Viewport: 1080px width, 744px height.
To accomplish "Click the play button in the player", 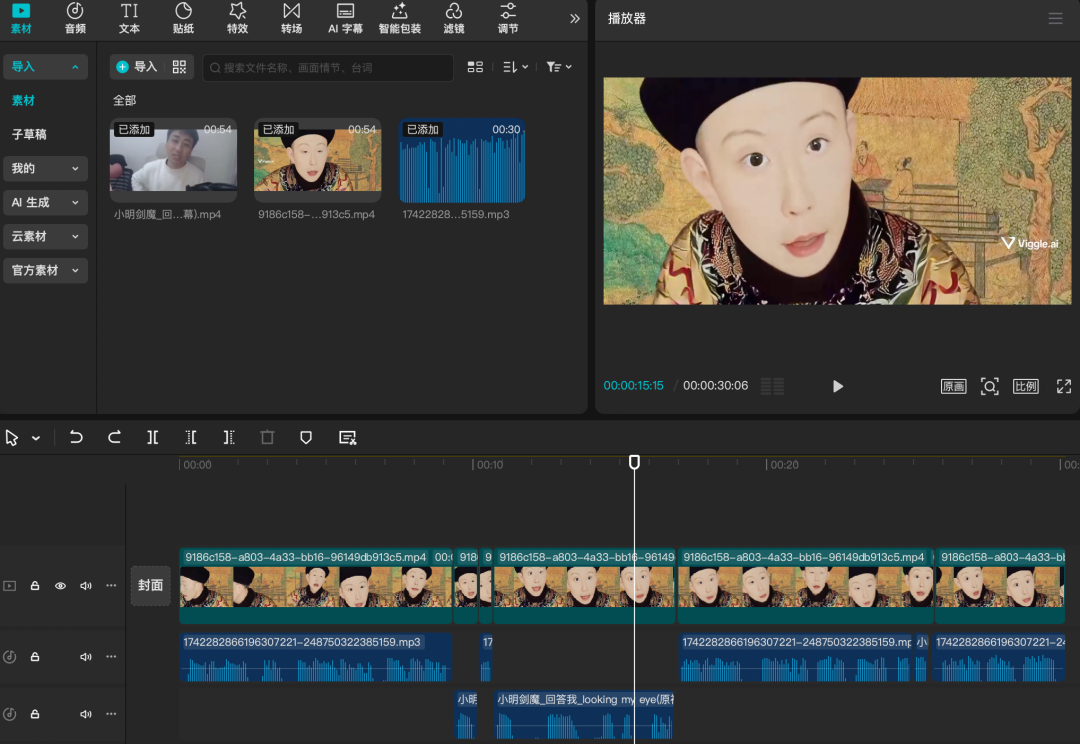I will coord(838,386).
